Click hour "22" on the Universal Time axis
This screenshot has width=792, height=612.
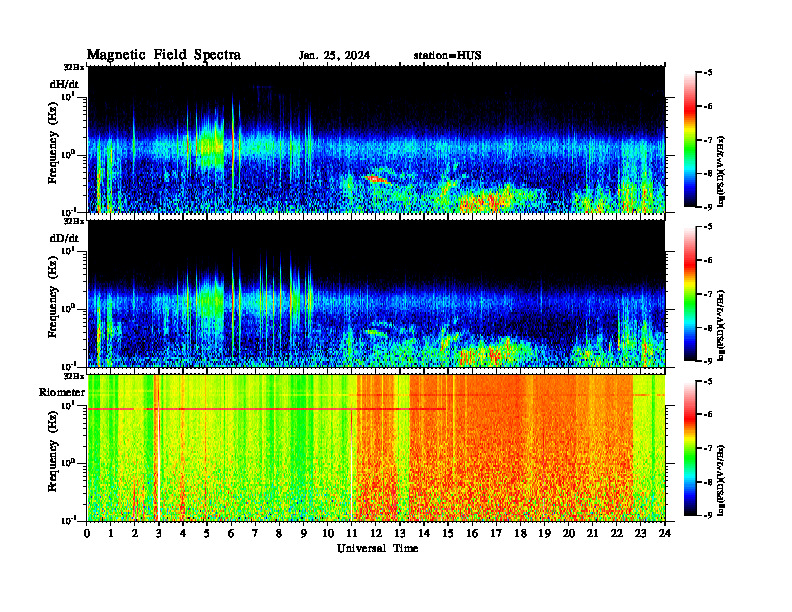tap(617, 533)
